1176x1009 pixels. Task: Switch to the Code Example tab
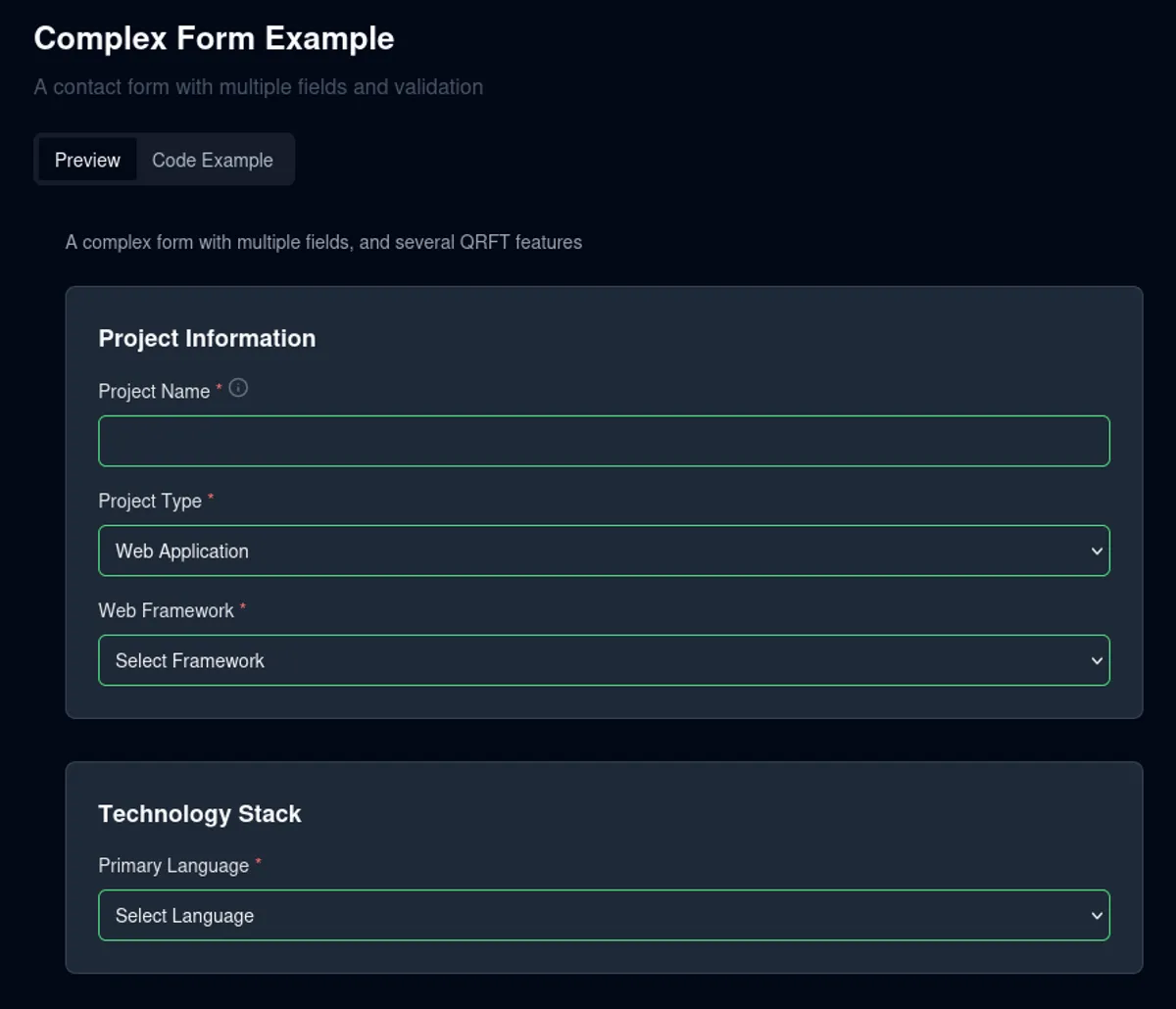click(213, 159)
